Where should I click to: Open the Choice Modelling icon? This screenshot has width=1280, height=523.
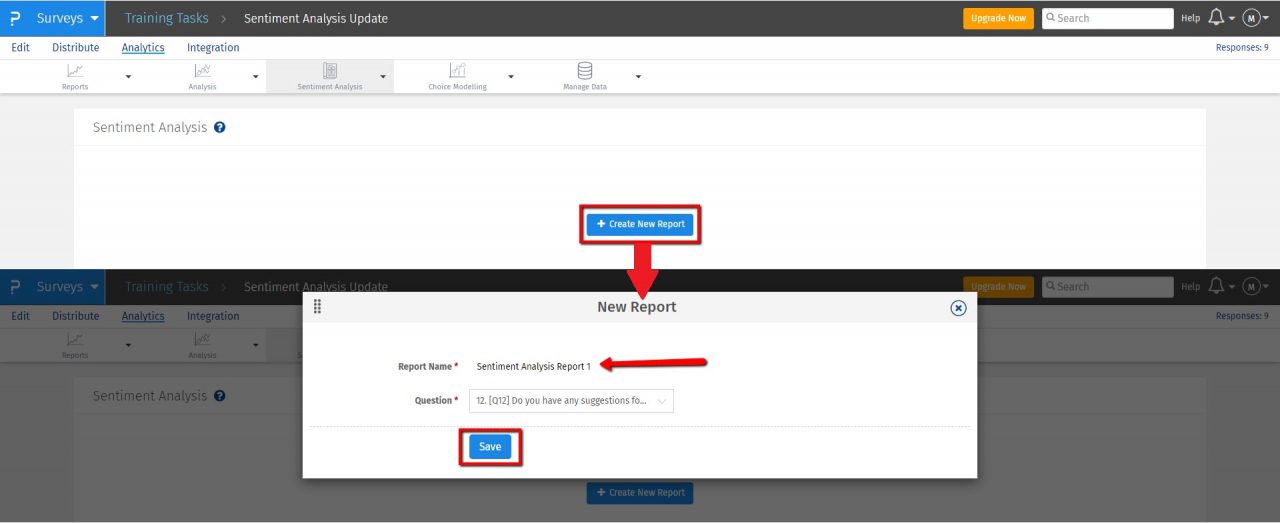point(457,71)
